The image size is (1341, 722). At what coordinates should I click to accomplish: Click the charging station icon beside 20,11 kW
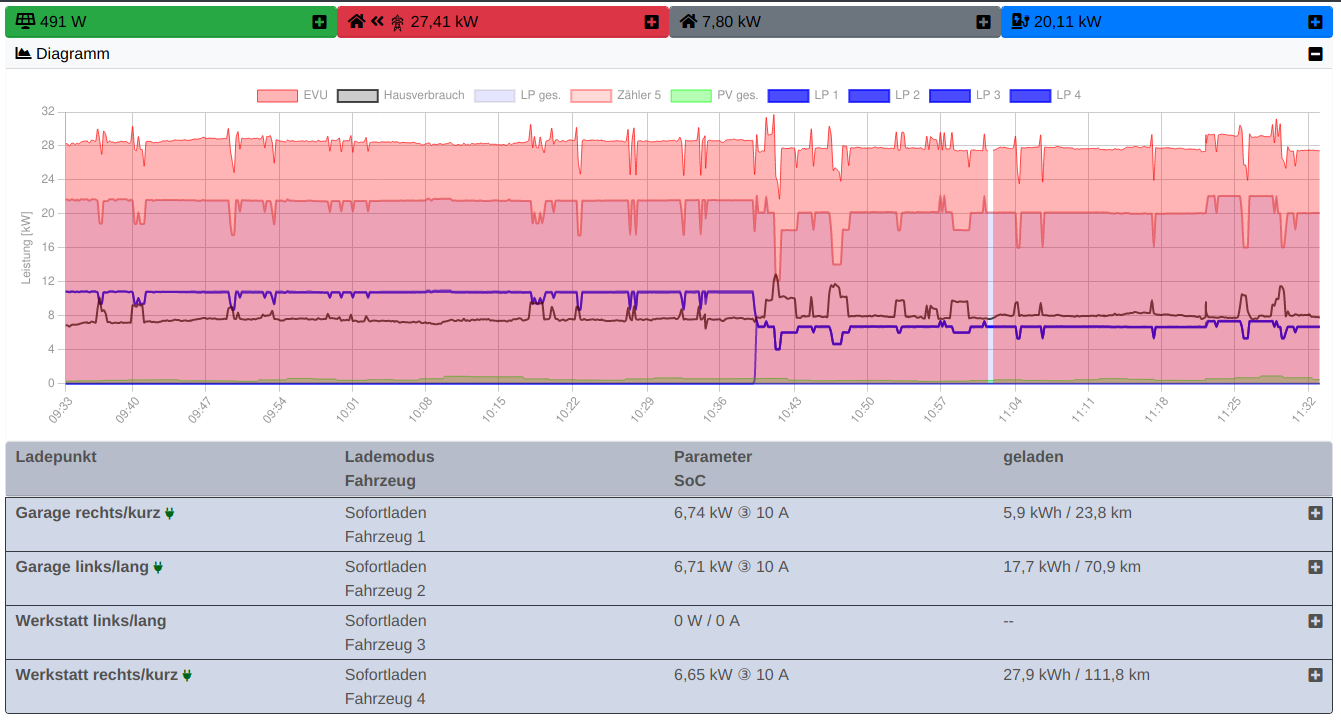pos(1020,21)
